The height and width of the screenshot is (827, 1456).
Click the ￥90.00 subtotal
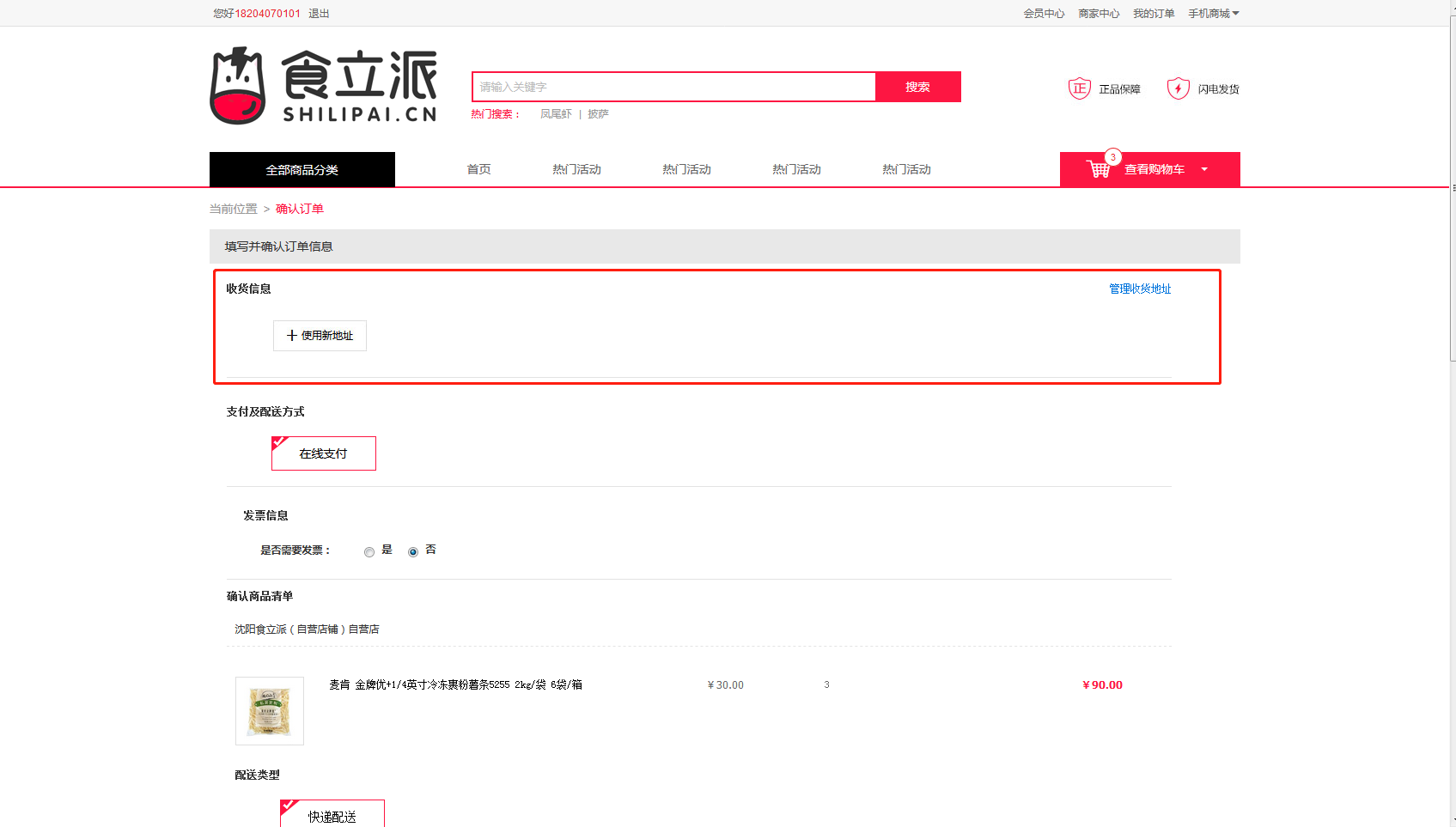point(1102,684)
